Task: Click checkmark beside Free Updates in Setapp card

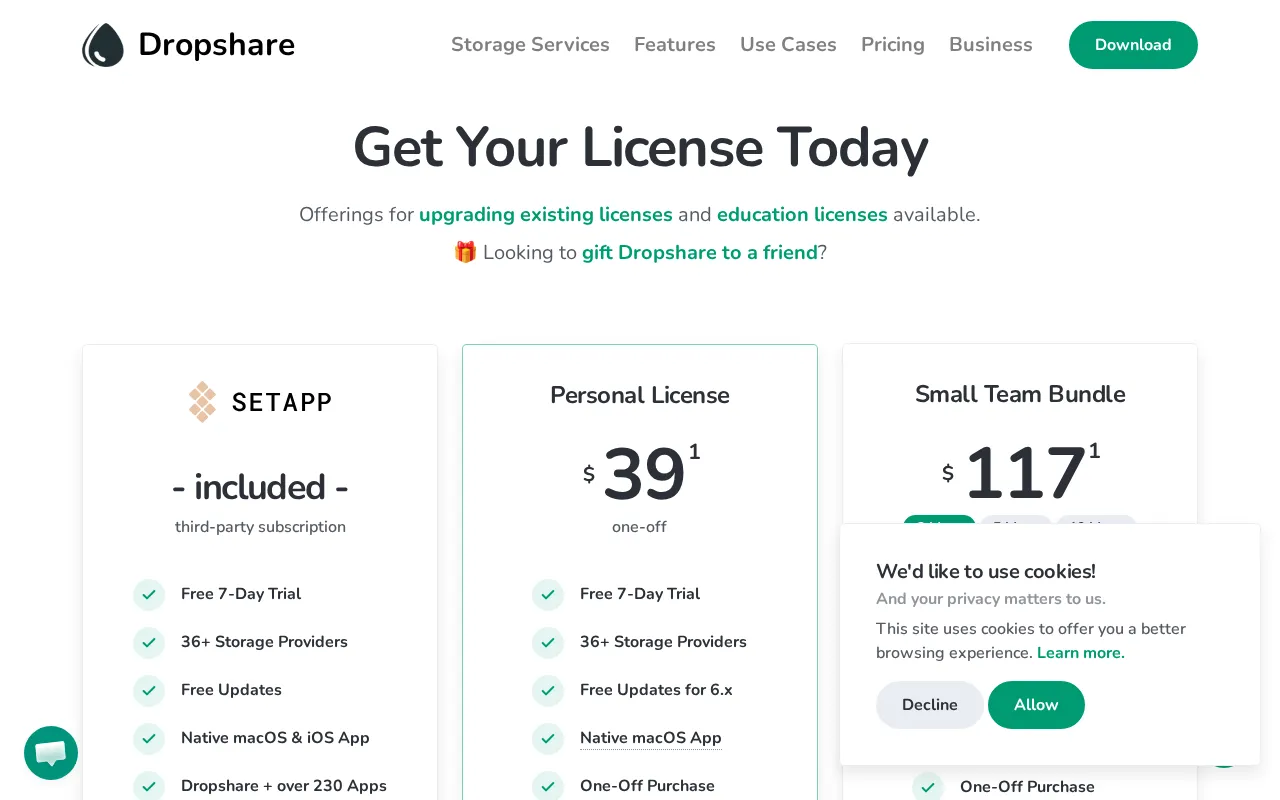Action: (x=149, y=690)
